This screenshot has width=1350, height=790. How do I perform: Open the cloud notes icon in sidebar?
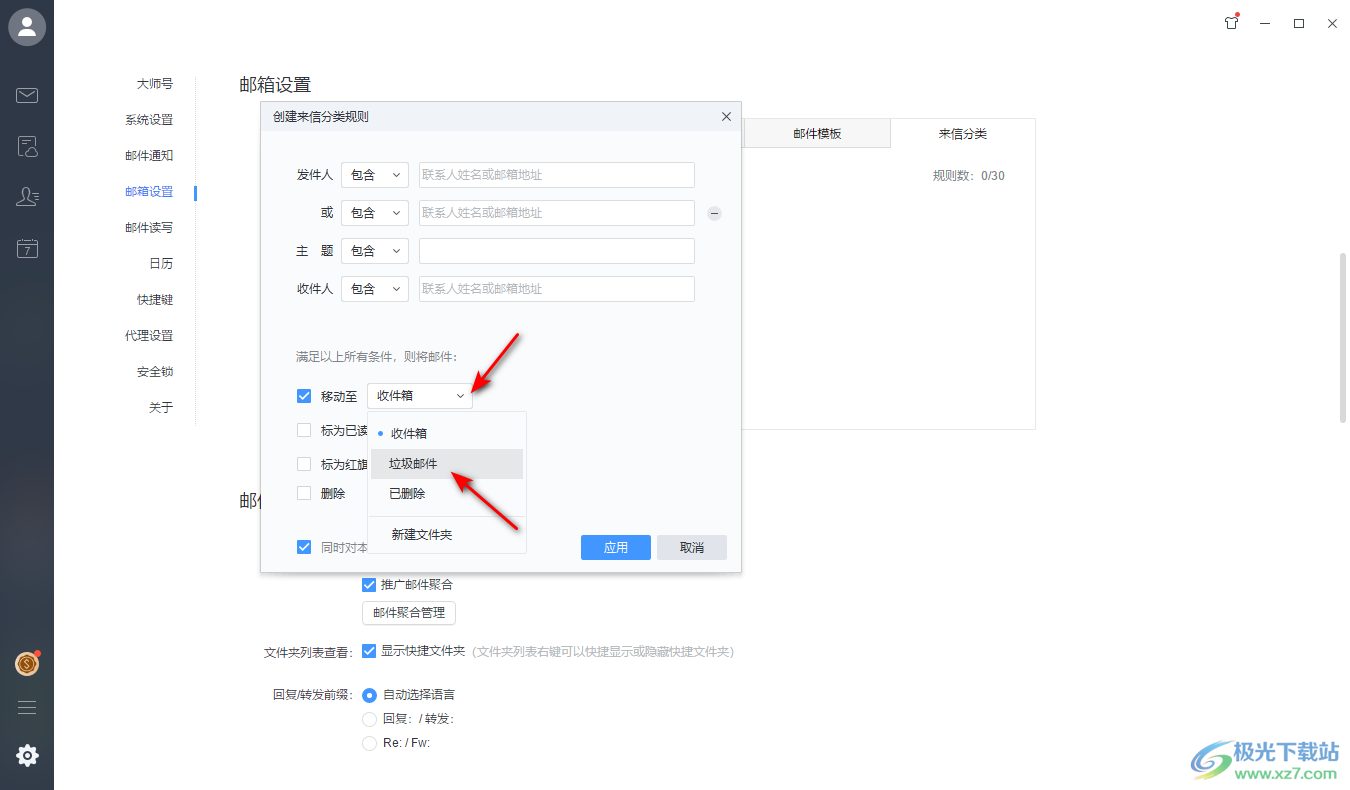click(x=27, y=147)
